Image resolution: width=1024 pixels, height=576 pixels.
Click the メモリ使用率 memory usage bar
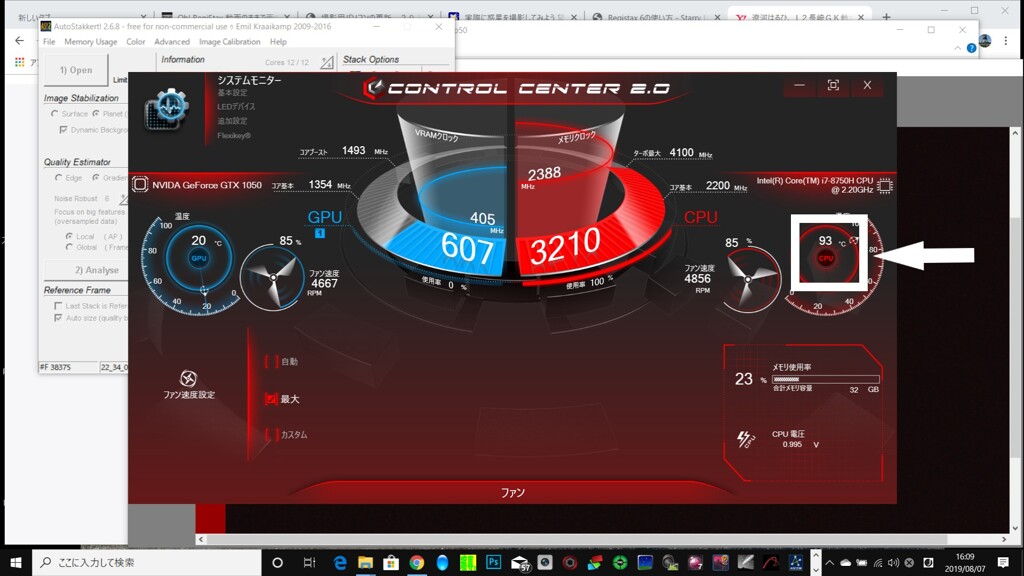825,379
